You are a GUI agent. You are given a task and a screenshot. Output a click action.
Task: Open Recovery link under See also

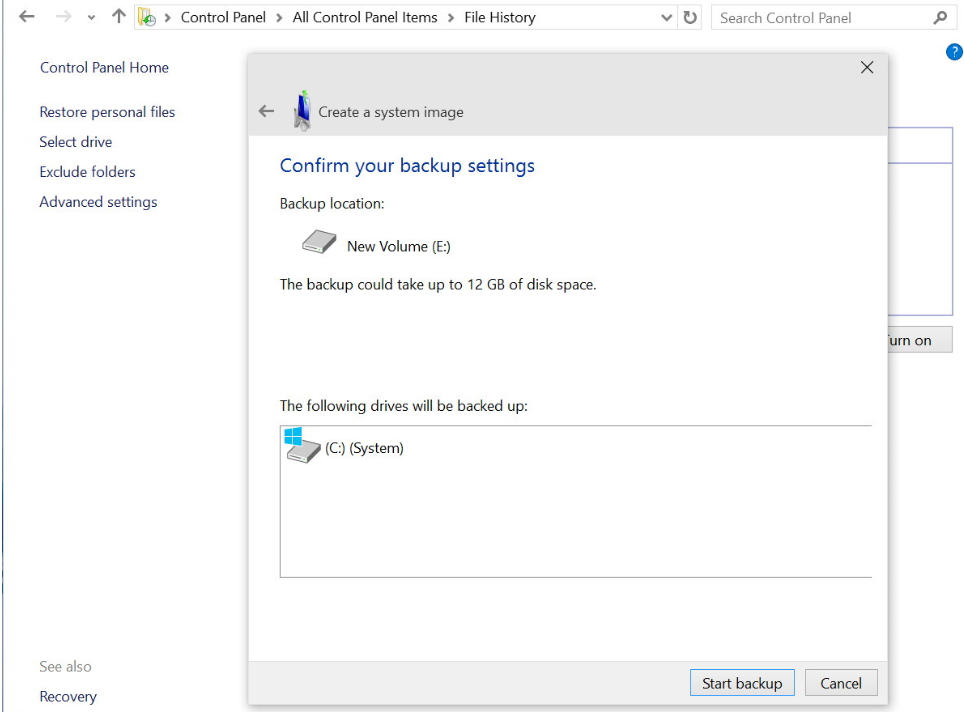pyautogui.click(x=68, y=697)
